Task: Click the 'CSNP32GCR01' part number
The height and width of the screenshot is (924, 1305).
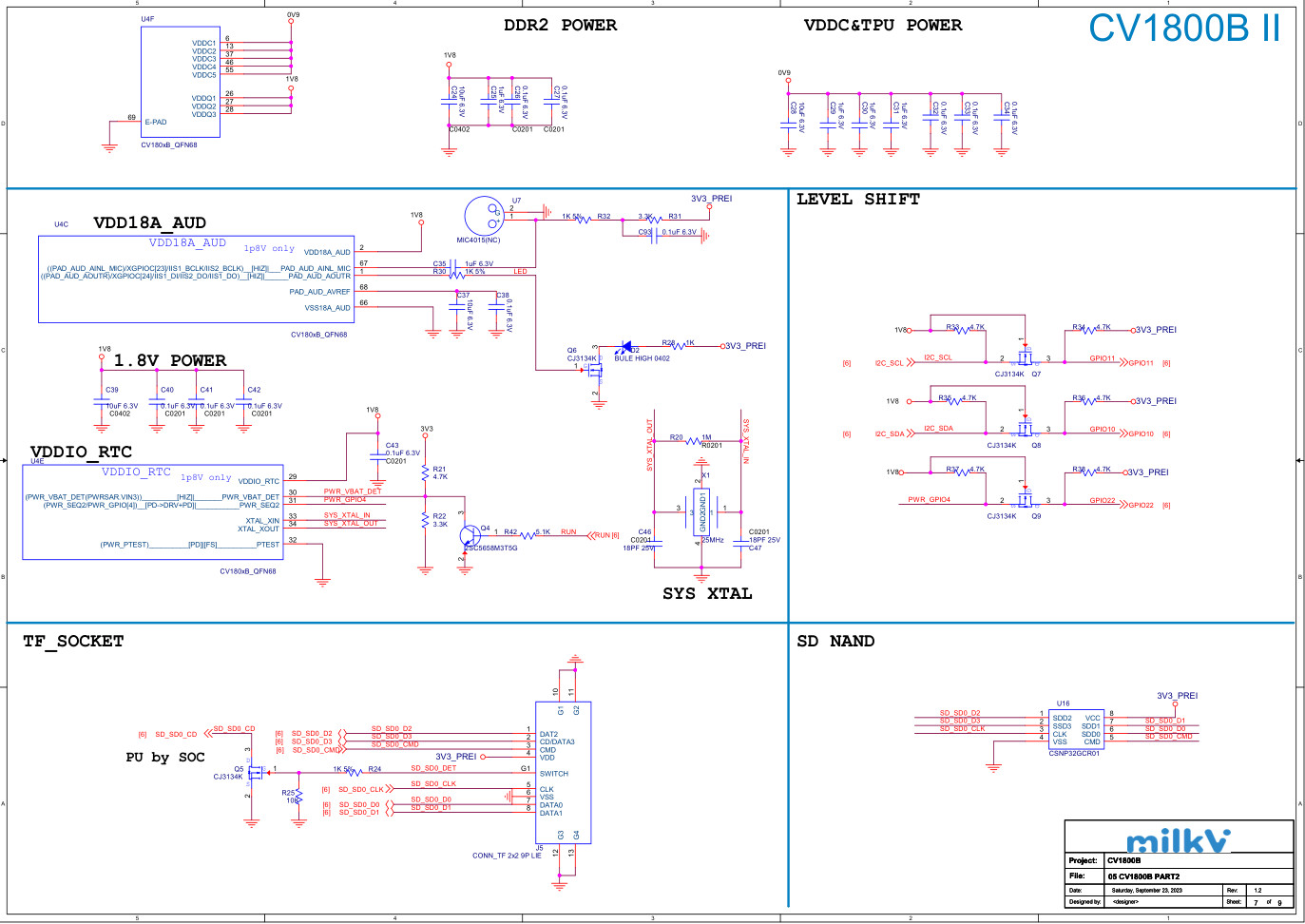Action: [x=1074, y=754]
